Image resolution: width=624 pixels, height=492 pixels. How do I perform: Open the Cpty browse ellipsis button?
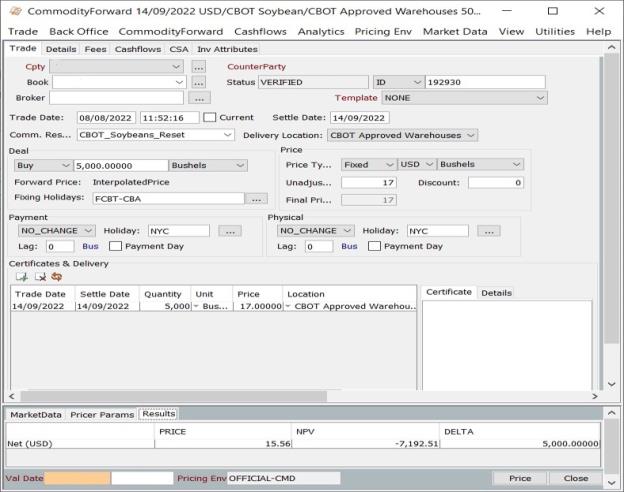coord(199,66)
